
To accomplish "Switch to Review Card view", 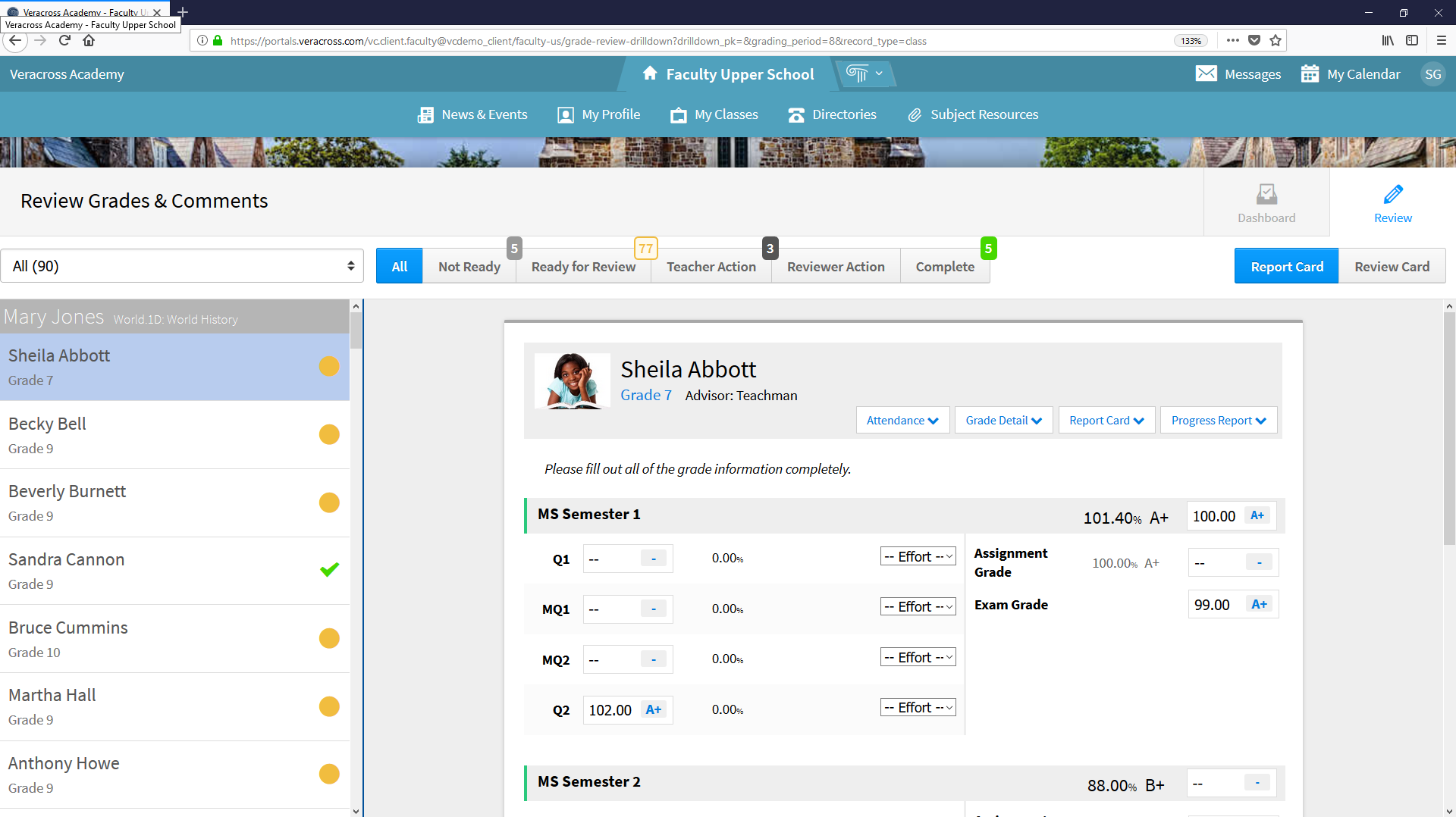I will point(1392,267).
